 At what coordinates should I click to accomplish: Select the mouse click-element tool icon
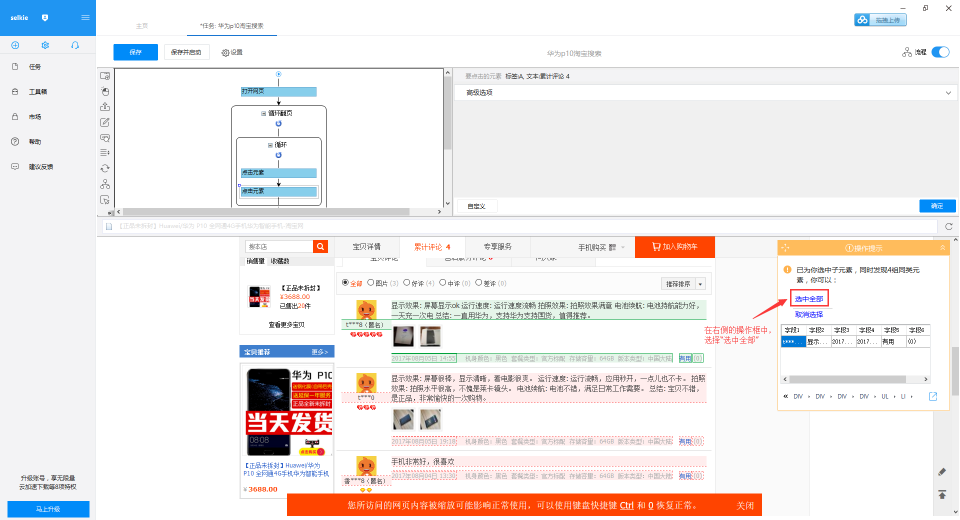click(x=105, y=91)
